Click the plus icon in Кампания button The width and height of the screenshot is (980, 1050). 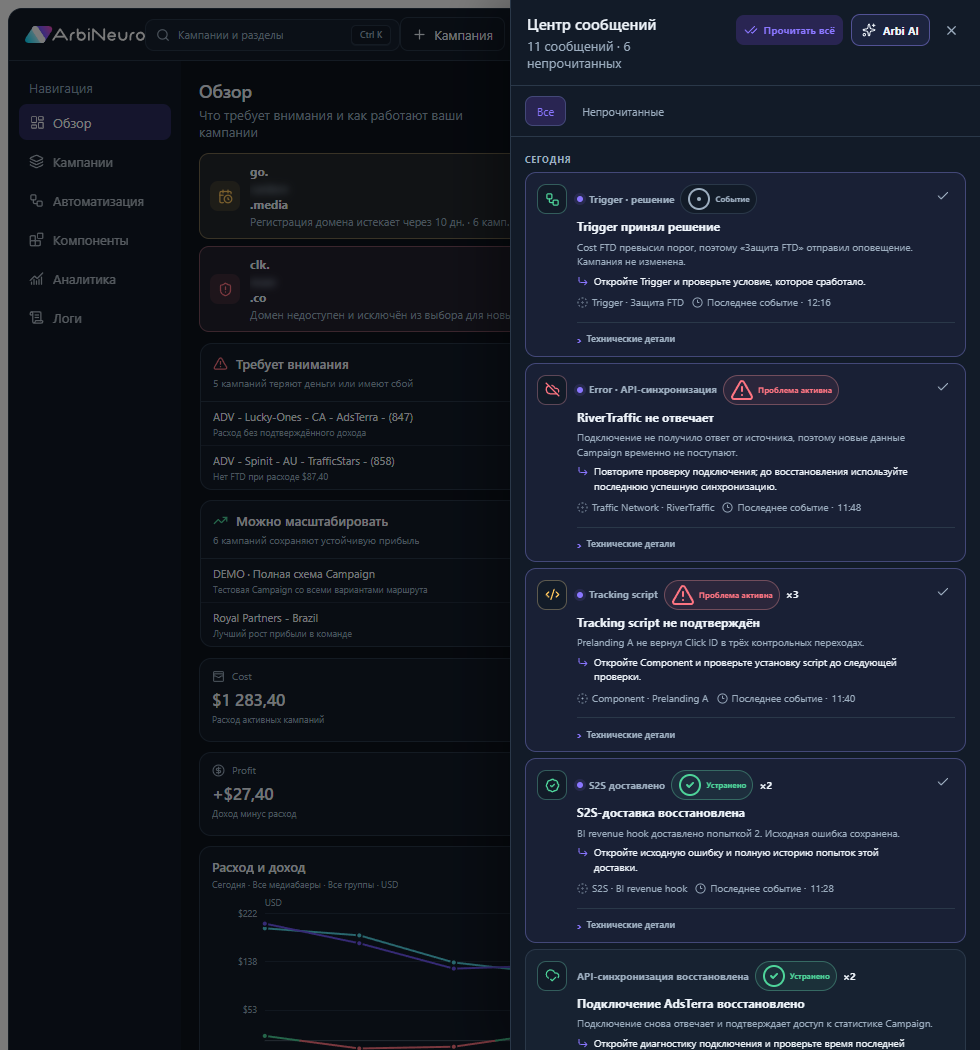pyautogui.click(x=419, y=35)
